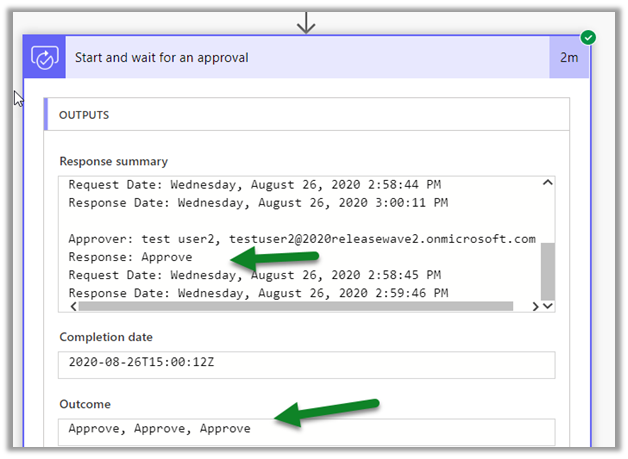
Task: Collapse the 'Start and wait for an approval' card
Action: coord(300,58)
